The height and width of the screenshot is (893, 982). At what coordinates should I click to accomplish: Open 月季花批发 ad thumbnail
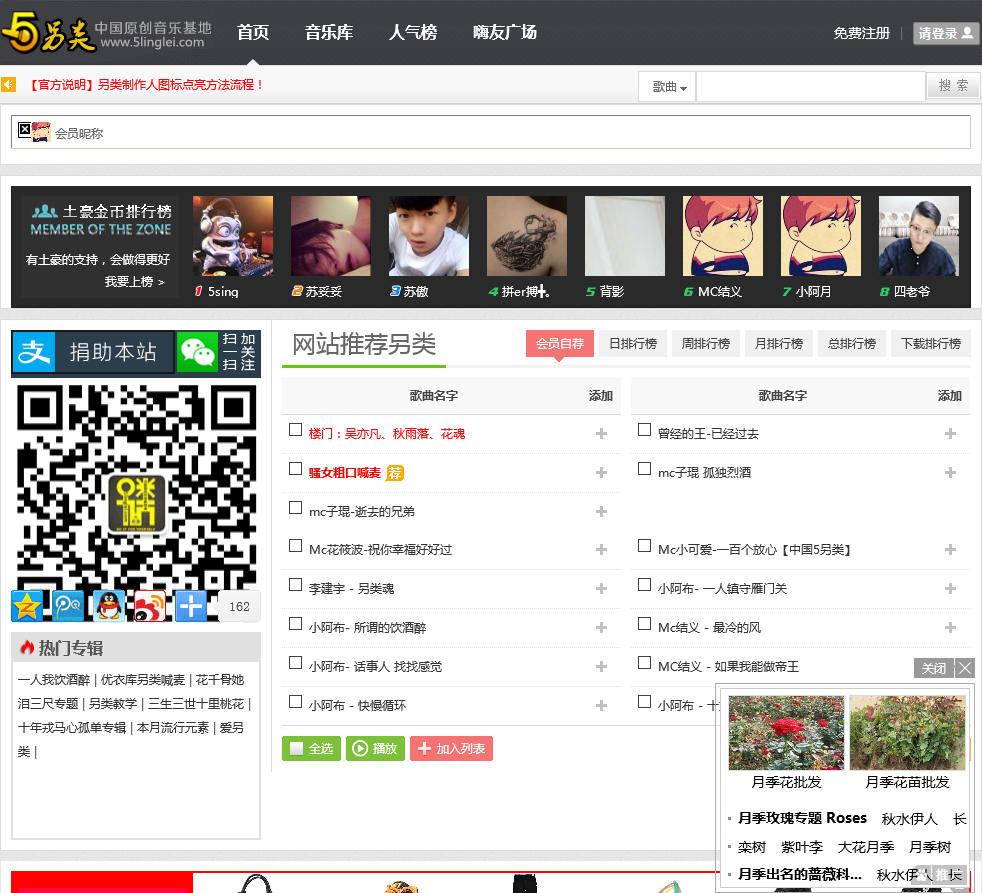click(x=787, y=733)
